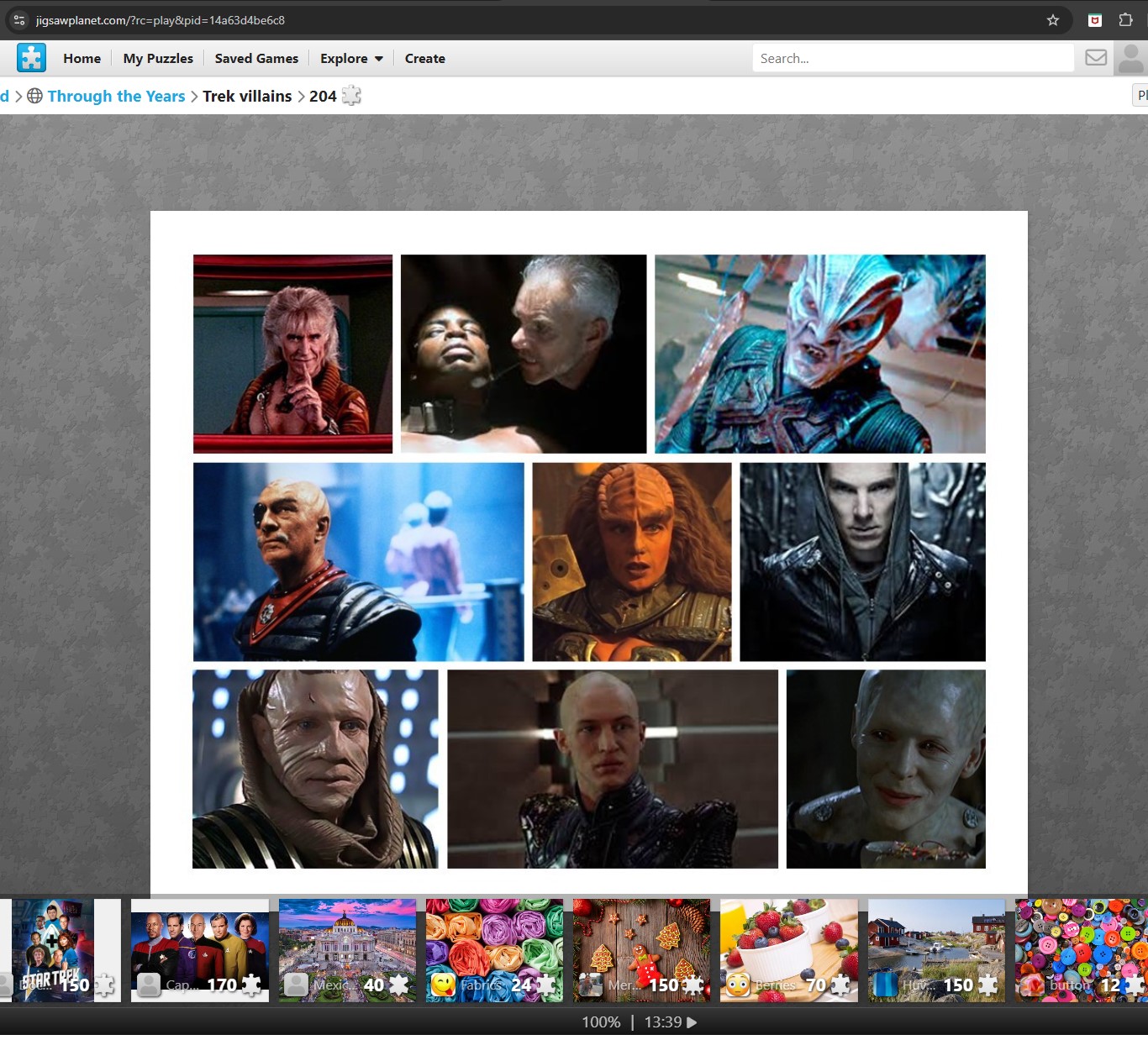Viewport: 1148px width, 1040px height.
Task: Click into the Search input field
Action: [x=912, y=59]
